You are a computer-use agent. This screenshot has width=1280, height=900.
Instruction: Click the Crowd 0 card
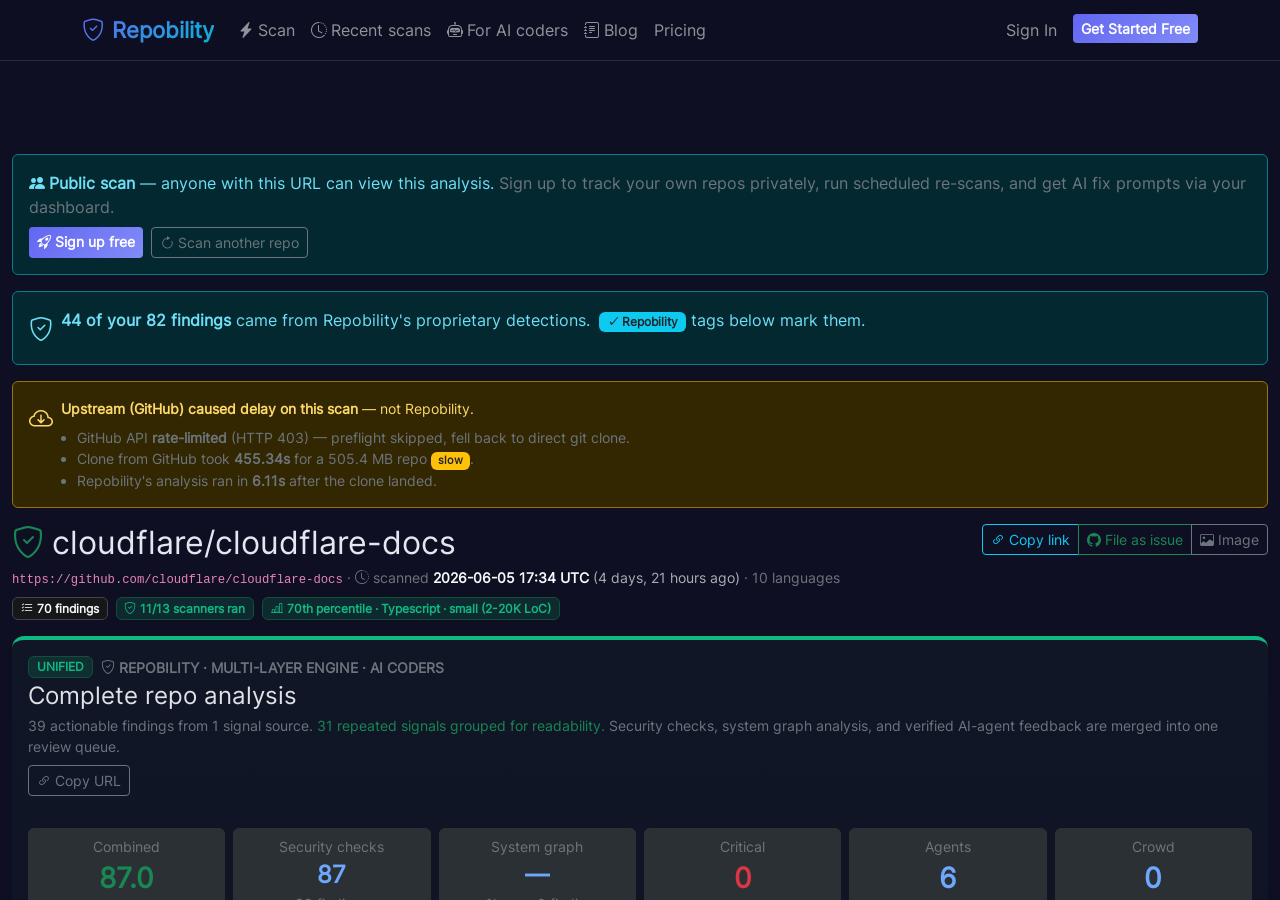click(1153, 864)
